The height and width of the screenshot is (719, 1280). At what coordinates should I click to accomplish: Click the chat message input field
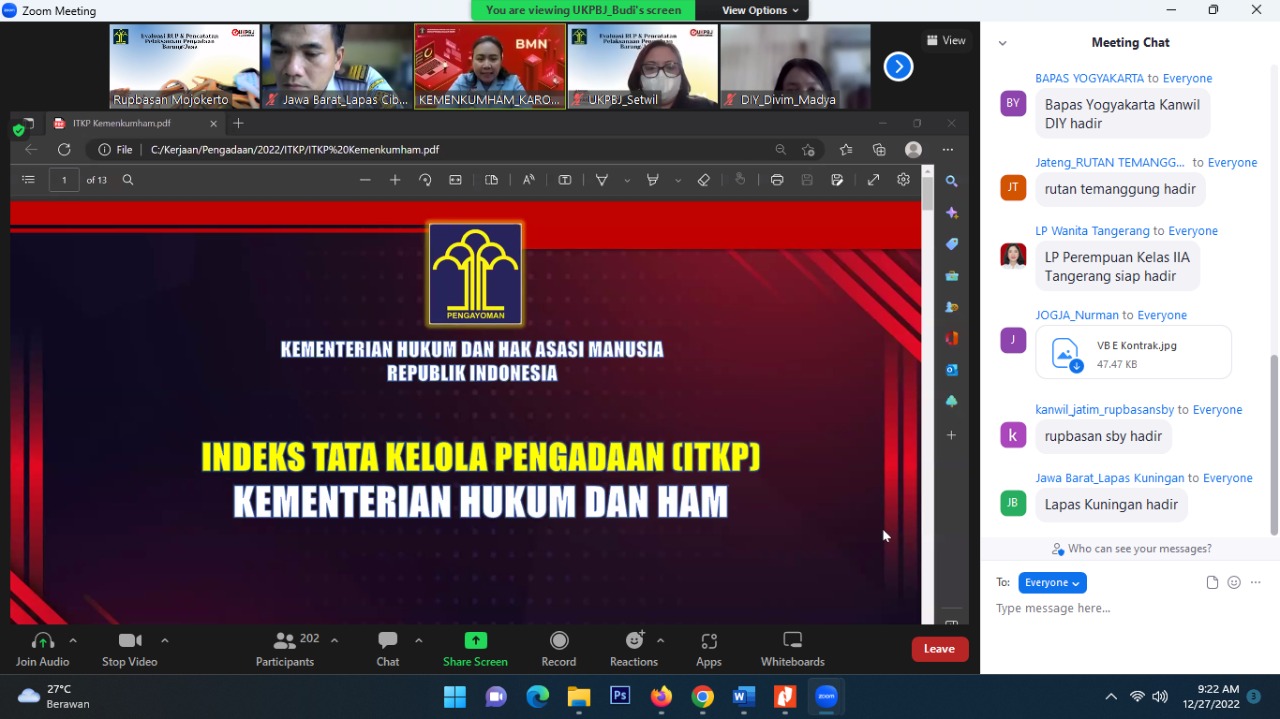[x=1130, y=608]
